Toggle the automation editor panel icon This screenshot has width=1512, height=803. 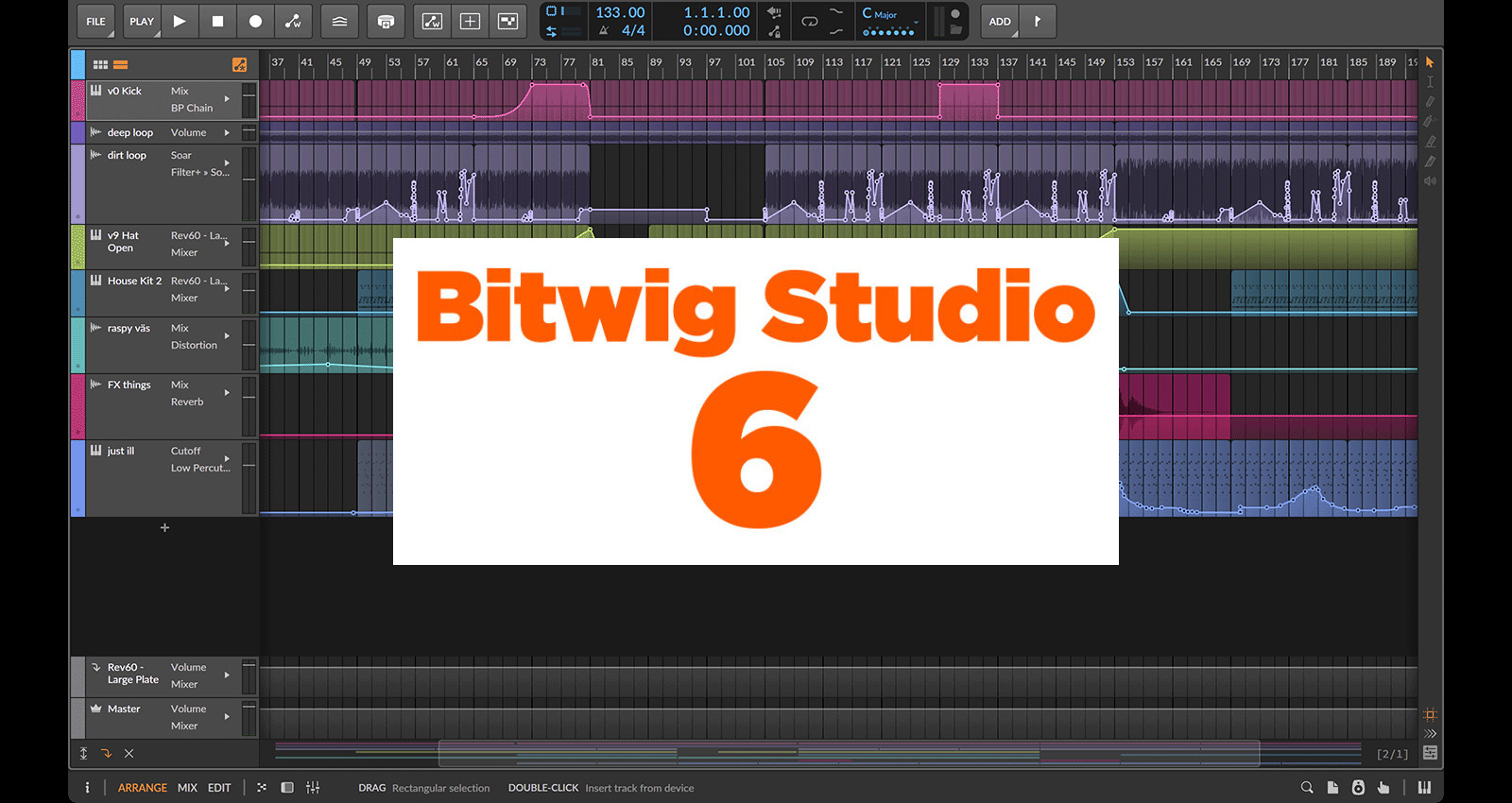click(432, 21)
